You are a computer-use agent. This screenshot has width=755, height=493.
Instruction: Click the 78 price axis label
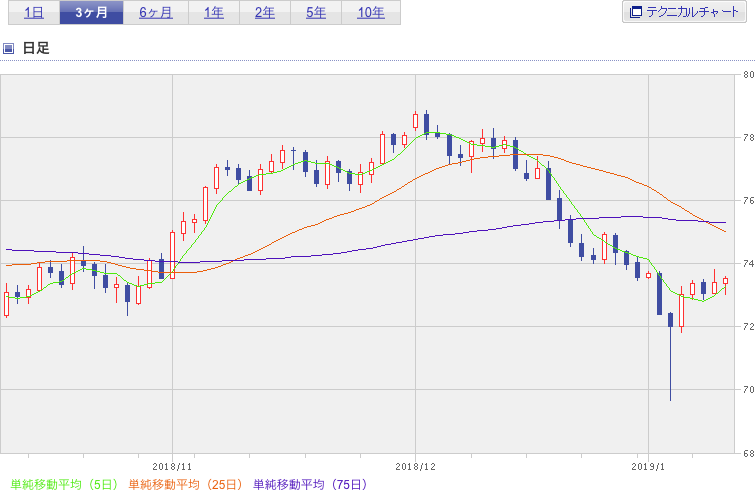click(748, 138)
